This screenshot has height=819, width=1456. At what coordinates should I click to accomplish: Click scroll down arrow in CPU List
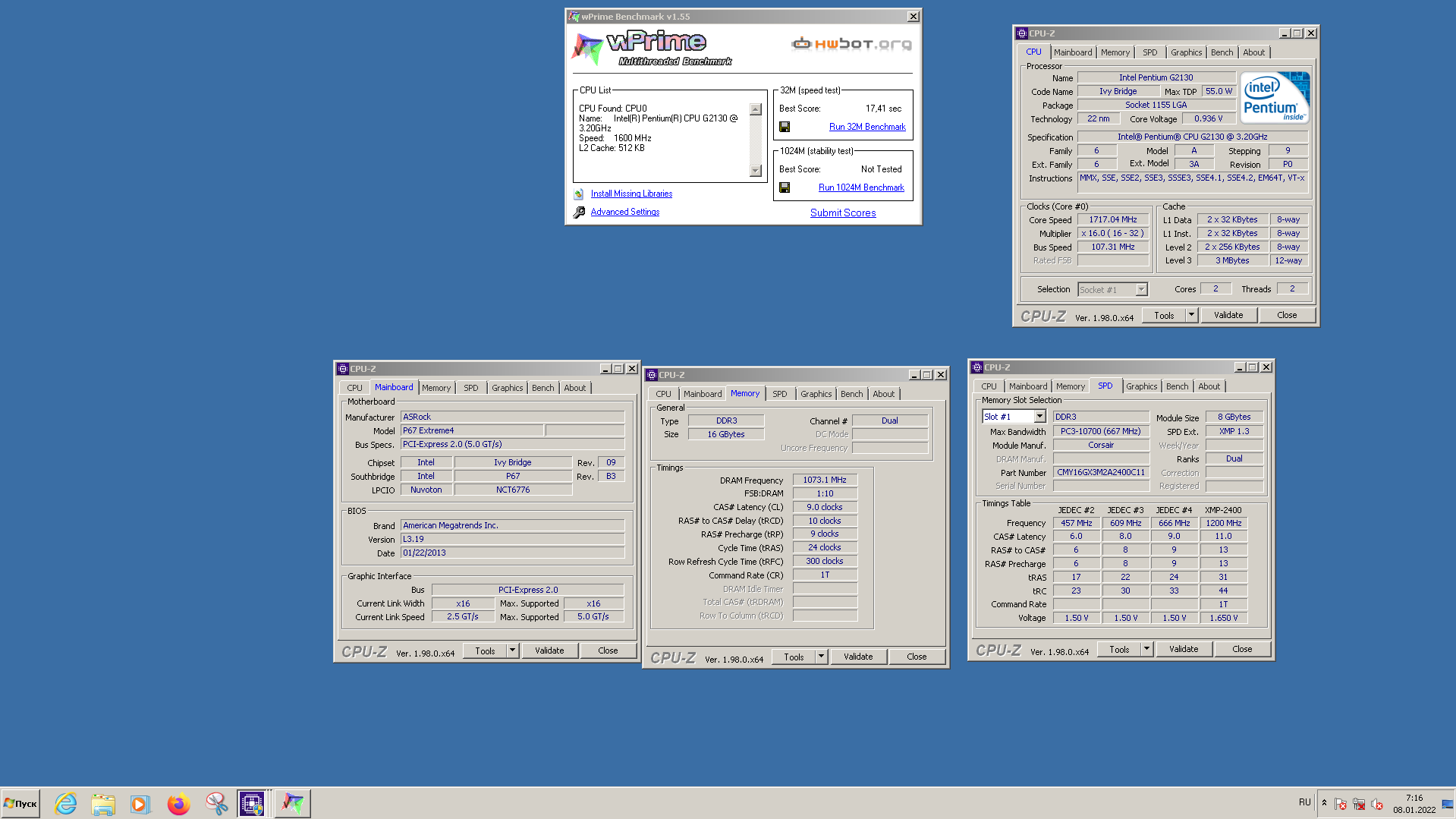755,171
